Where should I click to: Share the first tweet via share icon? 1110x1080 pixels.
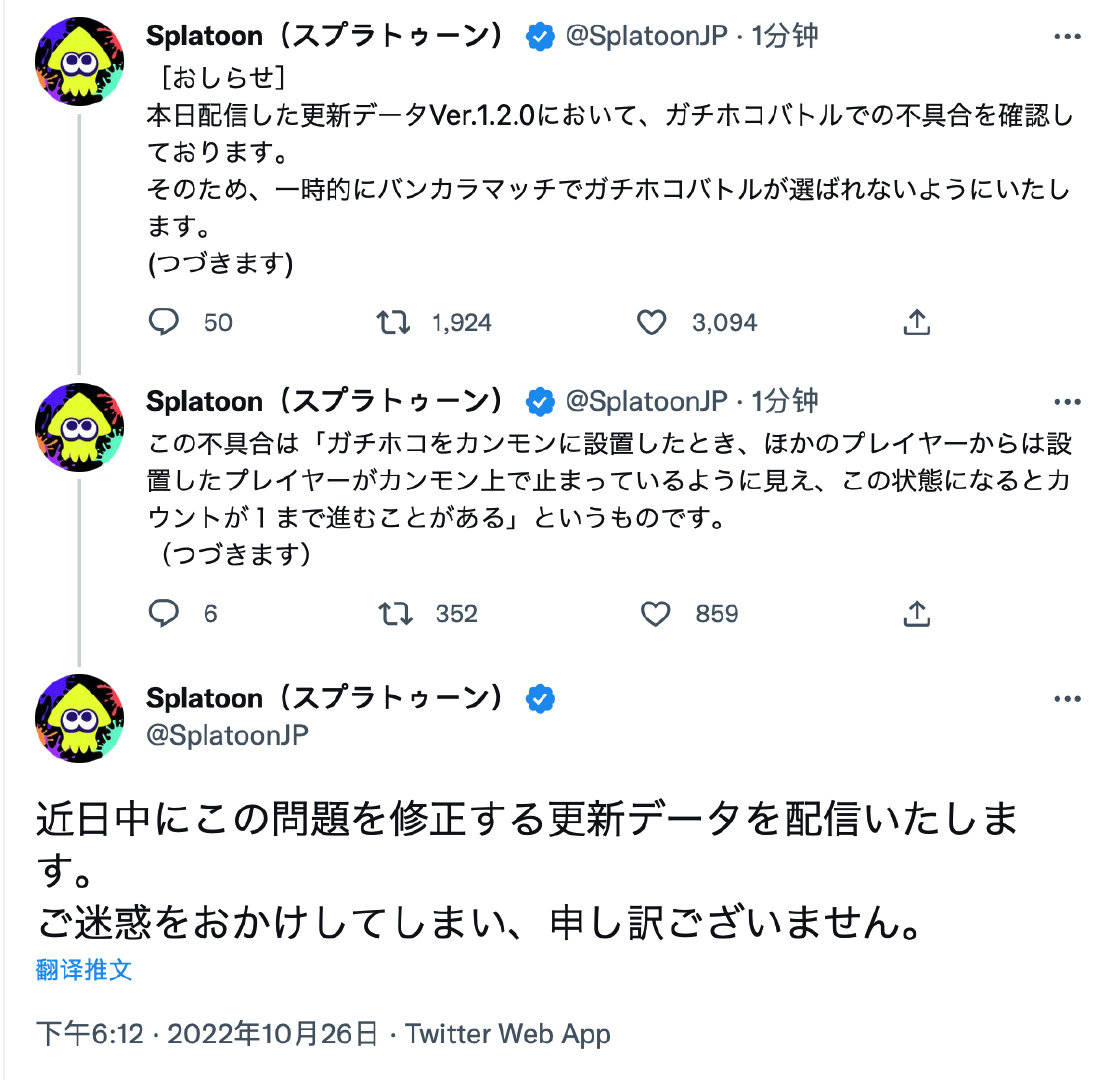(916, 322)
